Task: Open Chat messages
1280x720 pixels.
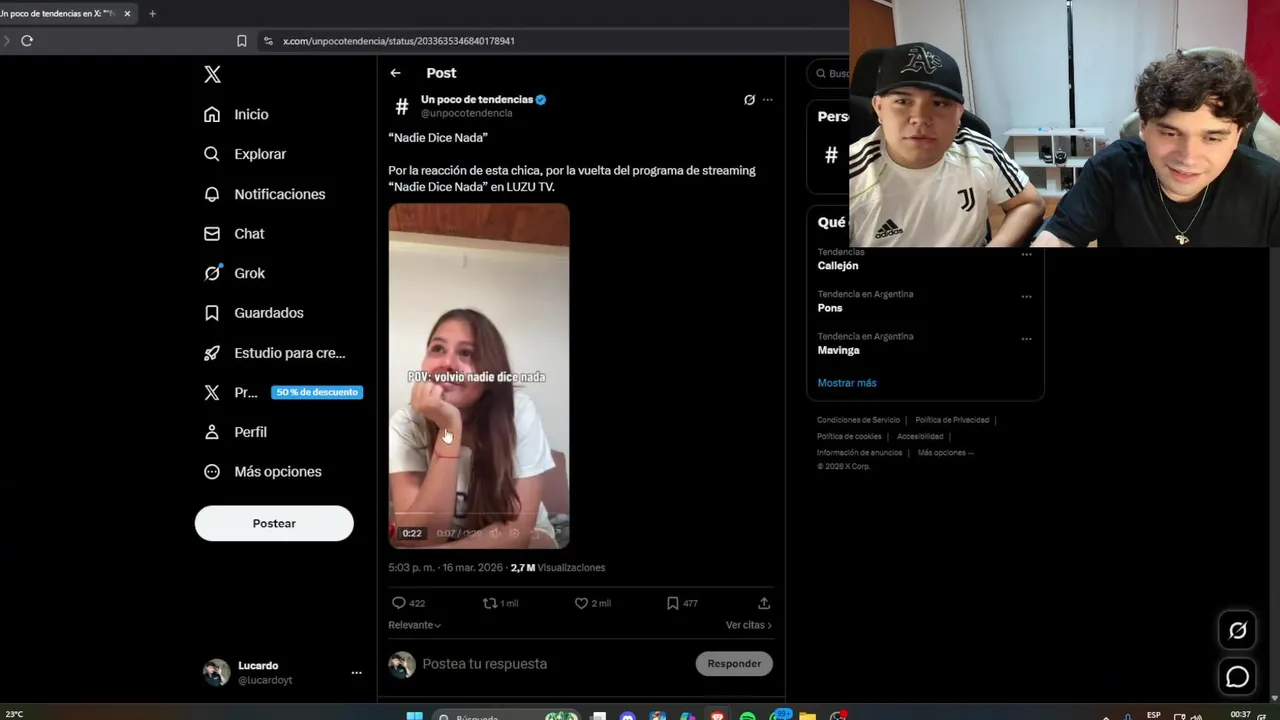Action: [x=234, y=233]
